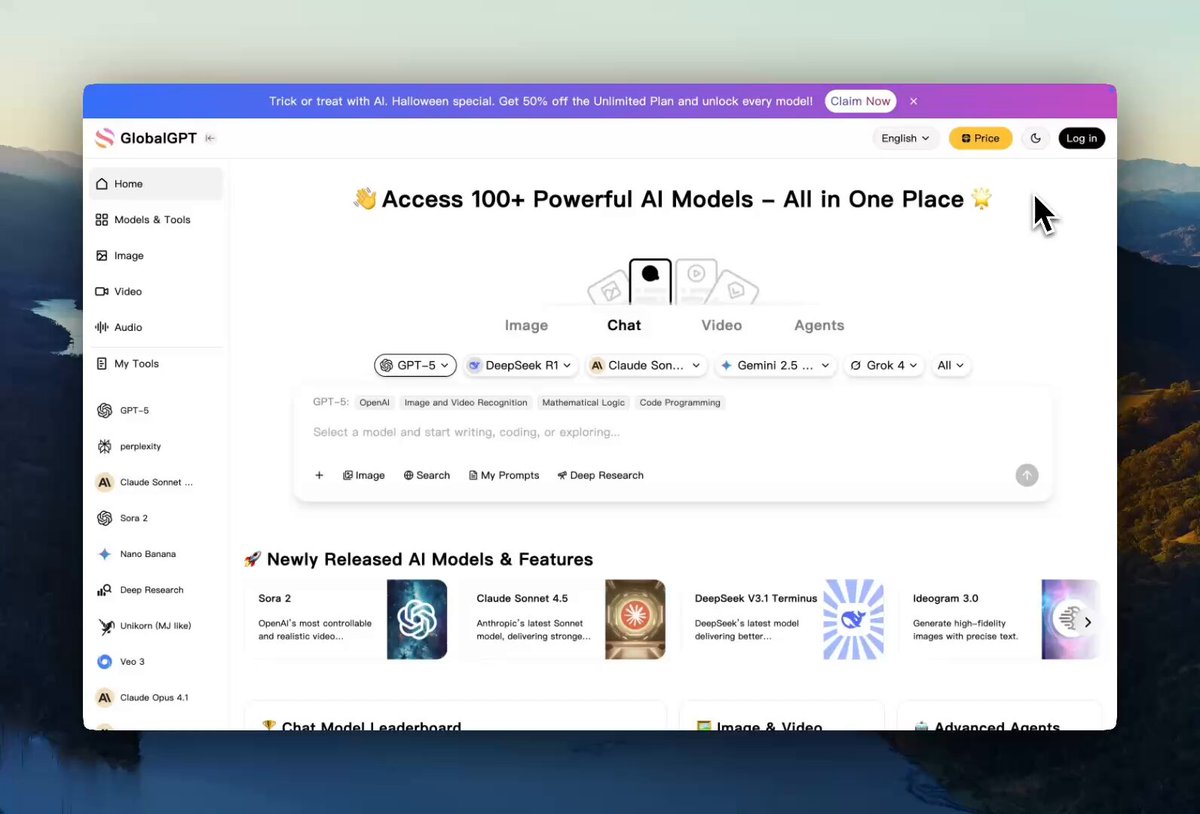Image resolution: width=1200 pixels, height=814 pixels.
Task: Open the GPT-5 model dropdown
Action: [x=415, y=366]
